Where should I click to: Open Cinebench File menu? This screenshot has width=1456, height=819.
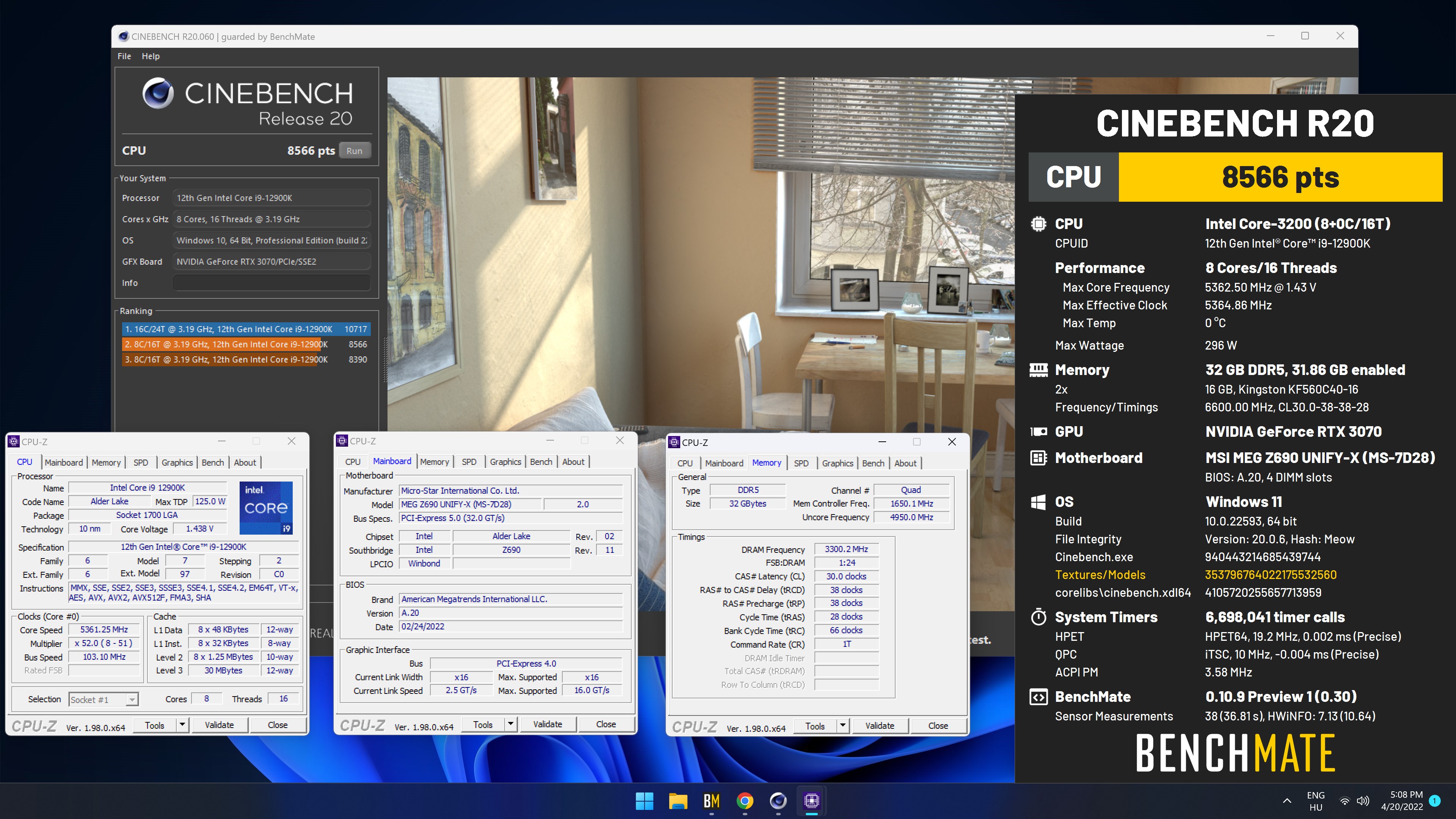[x=124, y=56]
